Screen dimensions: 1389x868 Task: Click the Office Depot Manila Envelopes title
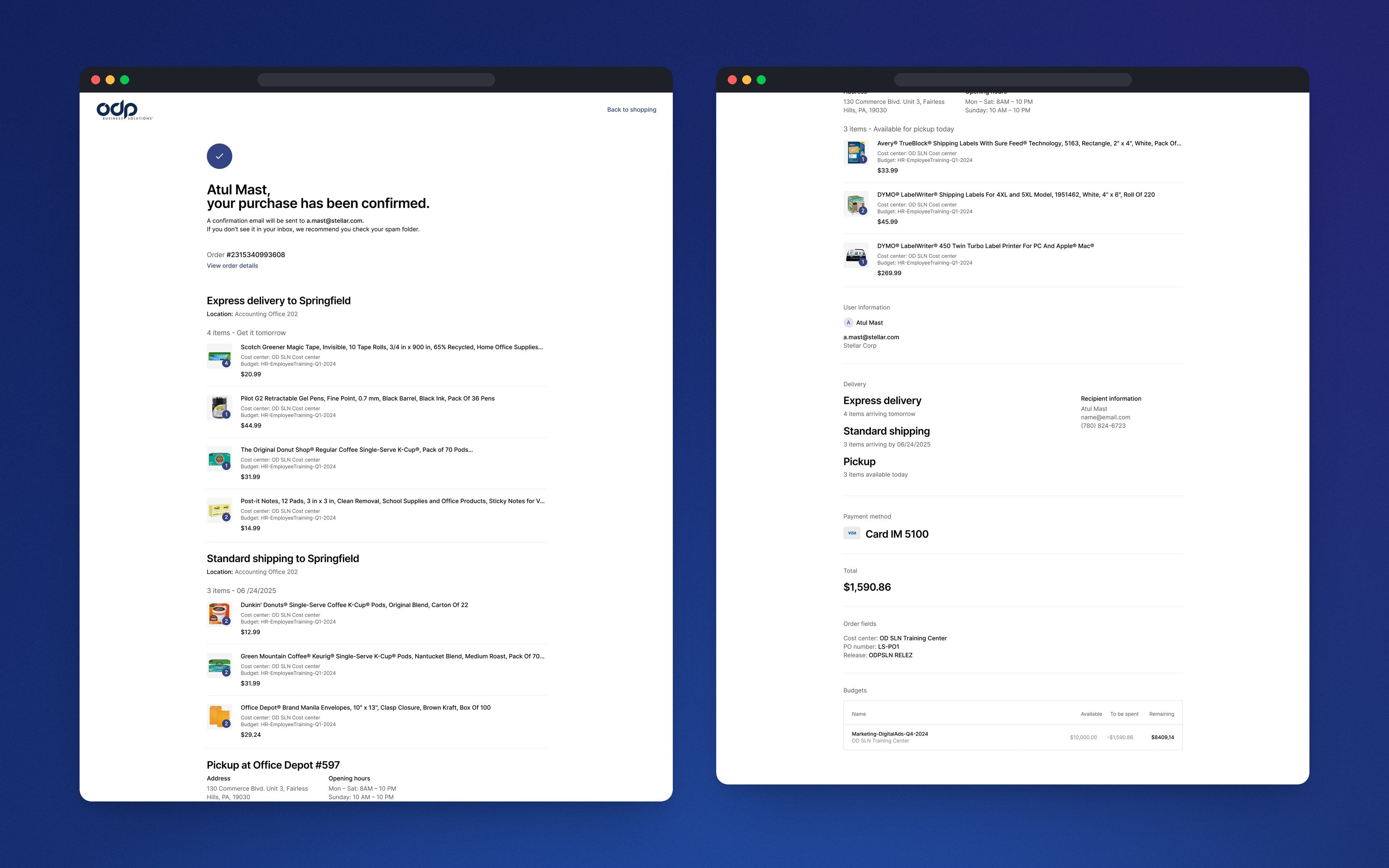coord(366,708)
